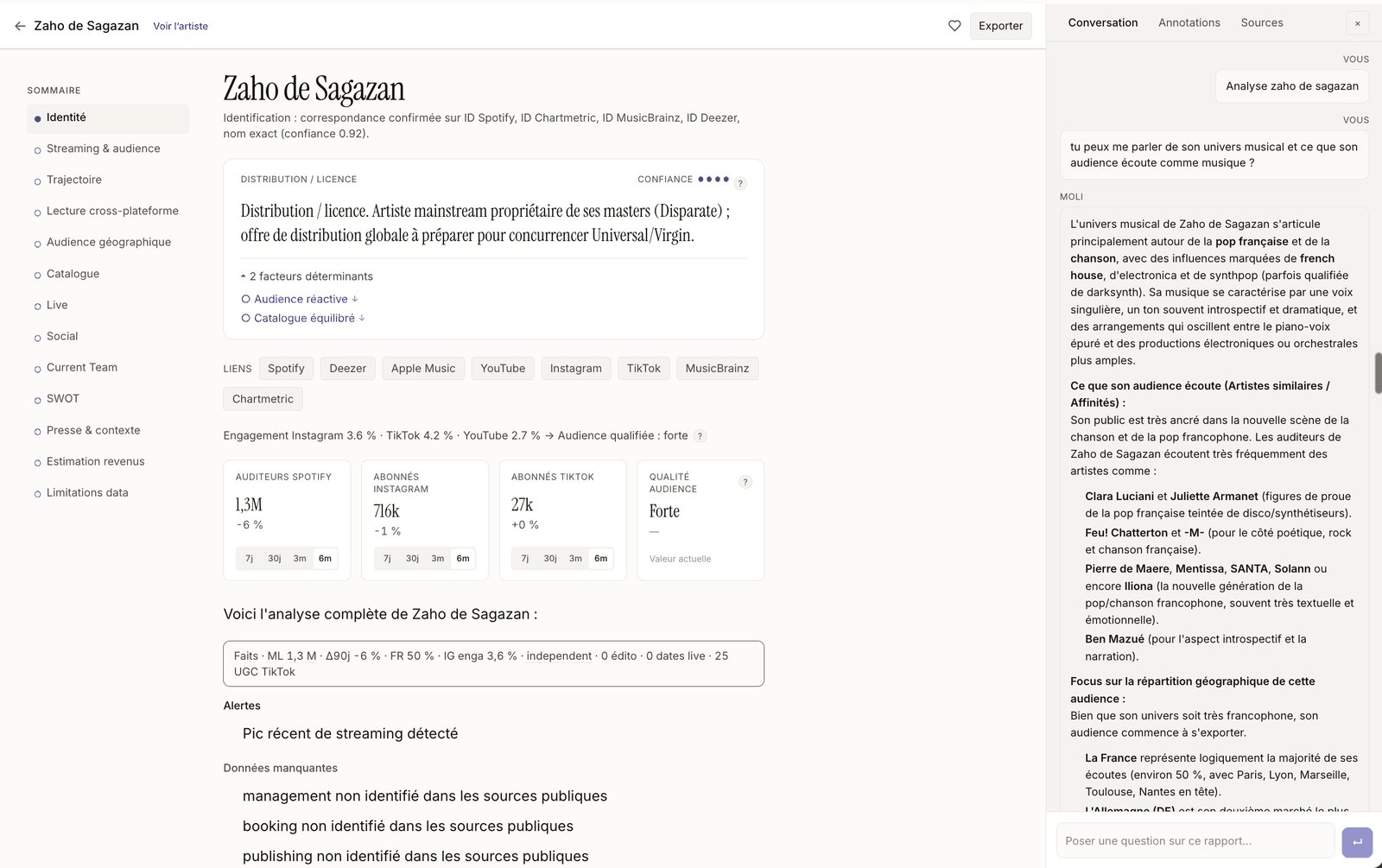Expand the Catalogue équilibré factor
The width and height of the screenshot is (1382, 868).
click(303, 318)
